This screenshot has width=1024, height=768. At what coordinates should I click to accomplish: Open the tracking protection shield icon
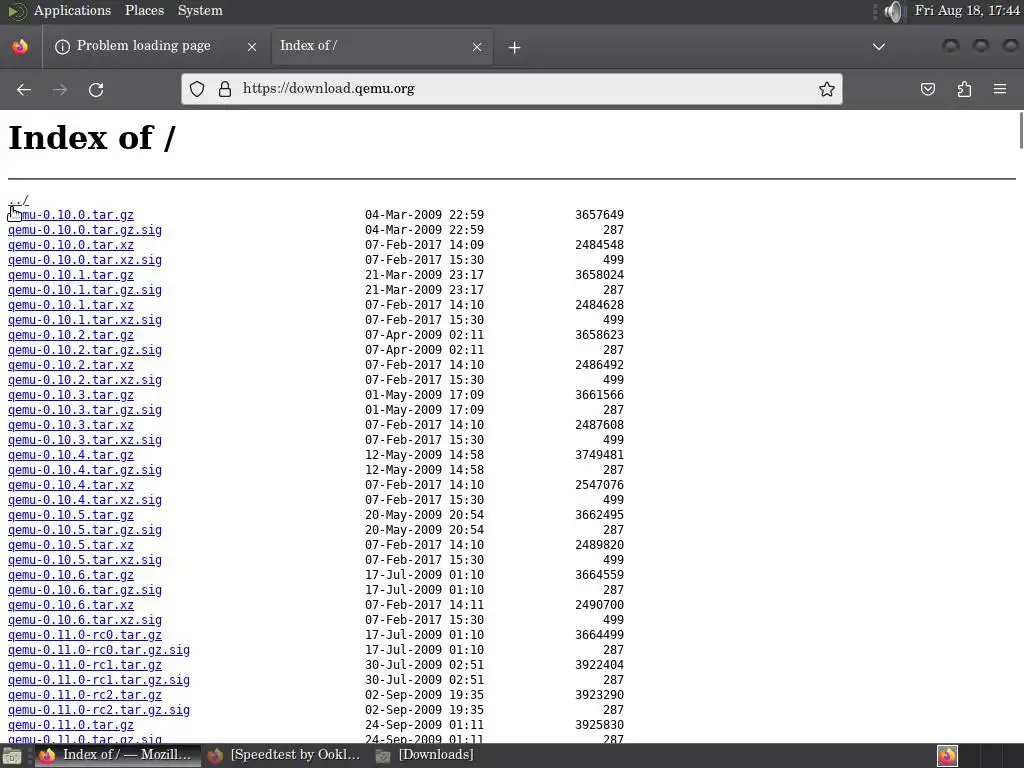tap(197, 89)
